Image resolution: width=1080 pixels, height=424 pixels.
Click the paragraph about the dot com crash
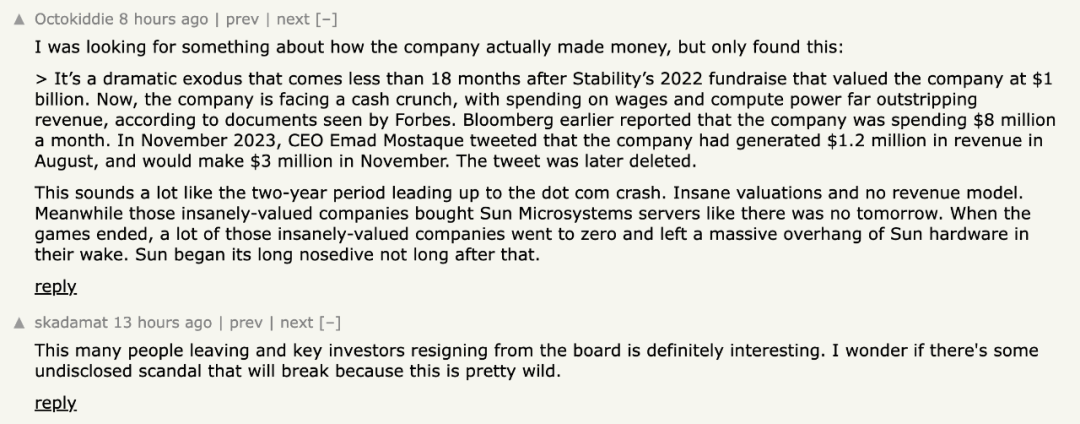(x=532, y=224)
